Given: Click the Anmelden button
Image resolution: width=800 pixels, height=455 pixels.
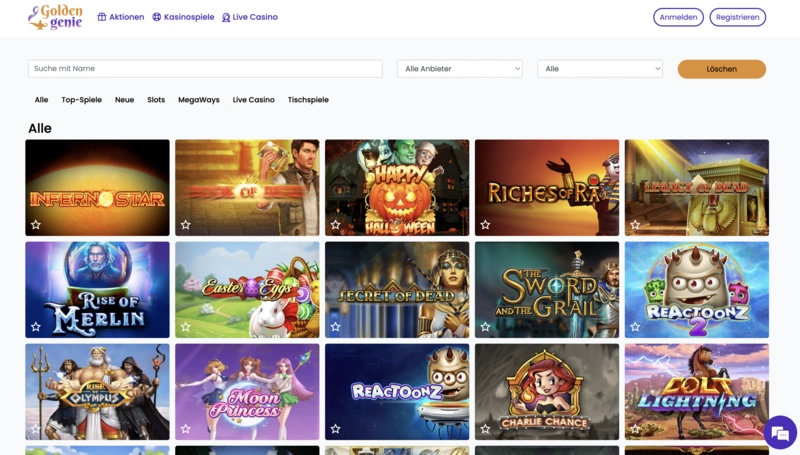Looking at the screenshot, I should [x=678, y=17].
